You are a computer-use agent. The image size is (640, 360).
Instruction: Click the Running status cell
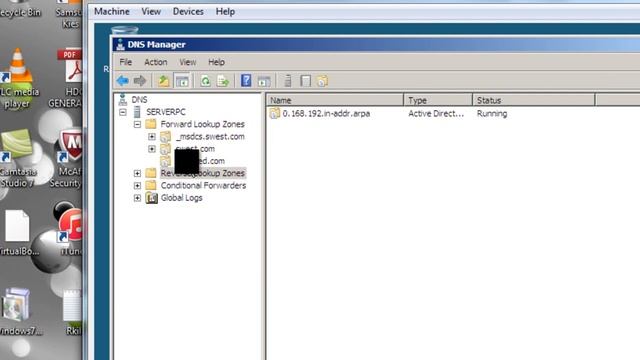[492, 113]
